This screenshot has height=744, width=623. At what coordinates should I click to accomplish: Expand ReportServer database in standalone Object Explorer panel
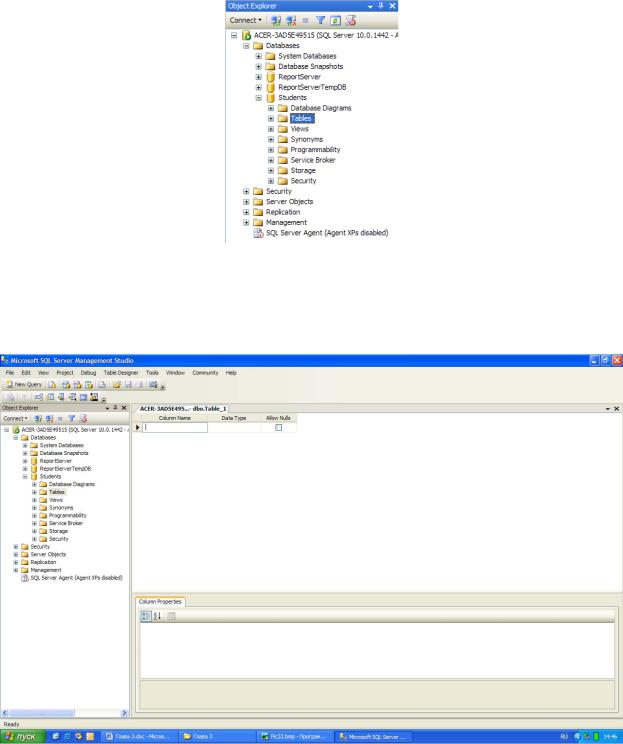259,77
